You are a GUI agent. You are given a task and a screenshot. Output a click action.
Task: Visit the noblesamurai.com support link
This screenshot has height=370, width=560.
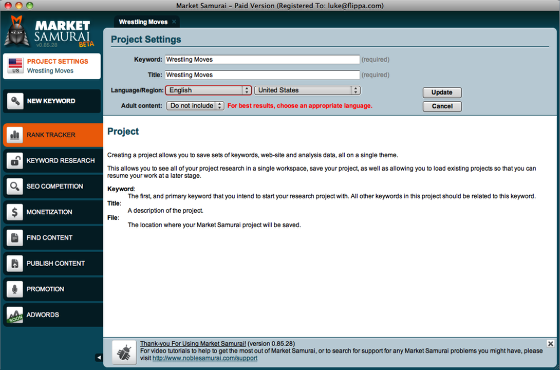(x=205, y=358)
